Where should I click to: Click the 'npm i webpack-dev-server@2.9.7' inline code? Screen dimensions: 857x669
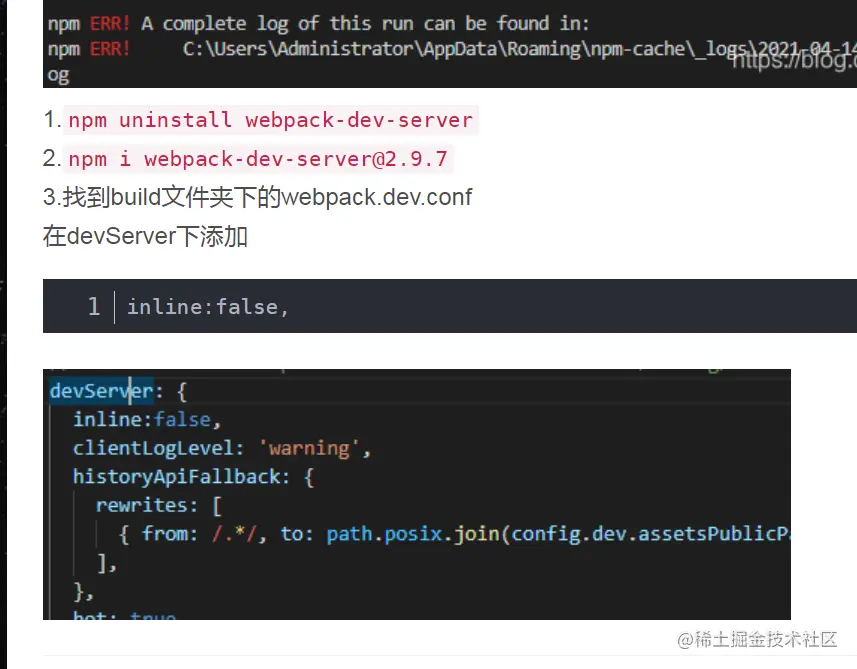(x=258, y=159)
